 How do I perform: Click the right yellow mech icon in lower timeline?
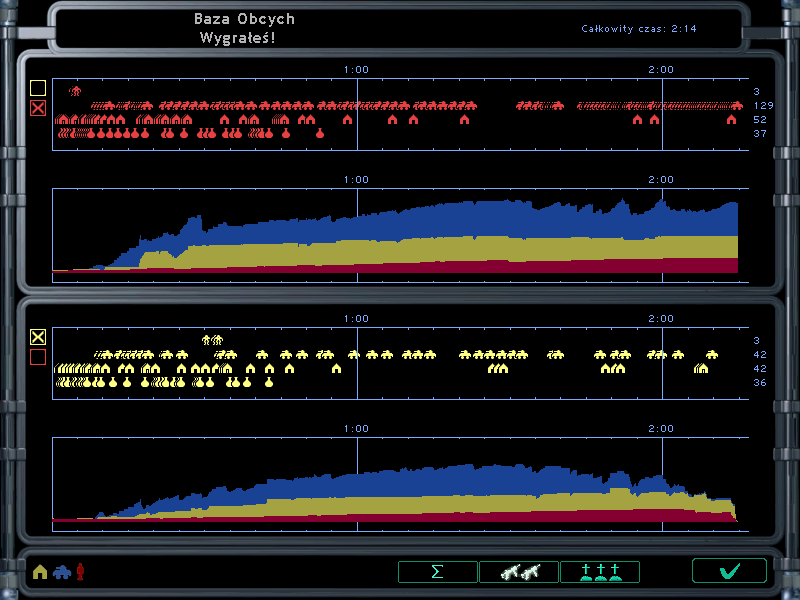point(218,340)
